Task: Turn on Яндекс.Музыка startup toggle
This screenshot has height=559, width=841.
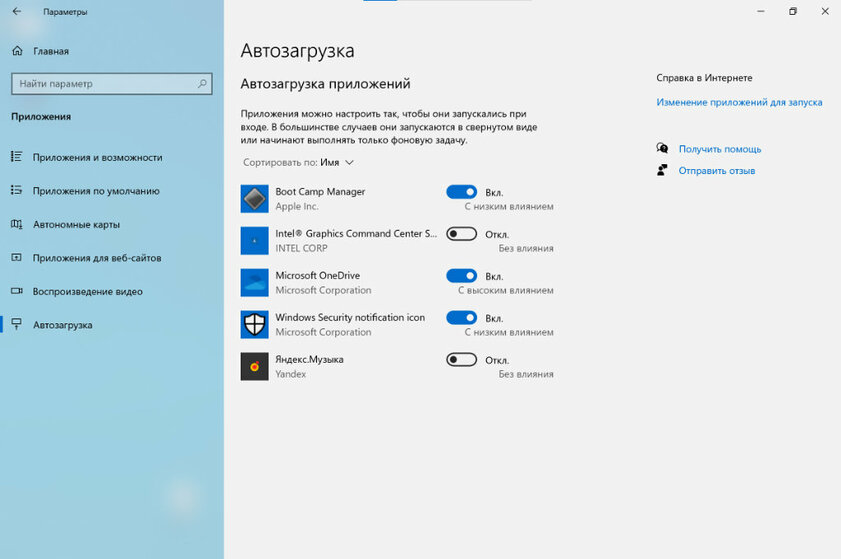Action: pos(461,359)
